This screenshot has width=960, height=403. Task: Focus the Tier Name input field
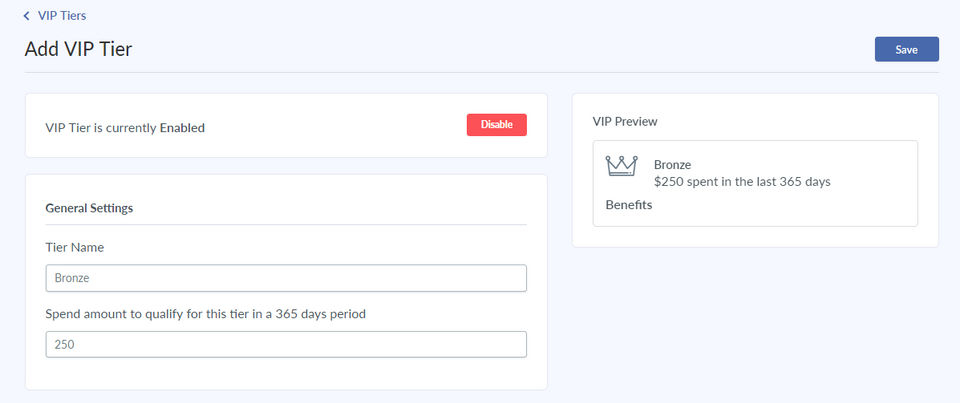(286, 278)
